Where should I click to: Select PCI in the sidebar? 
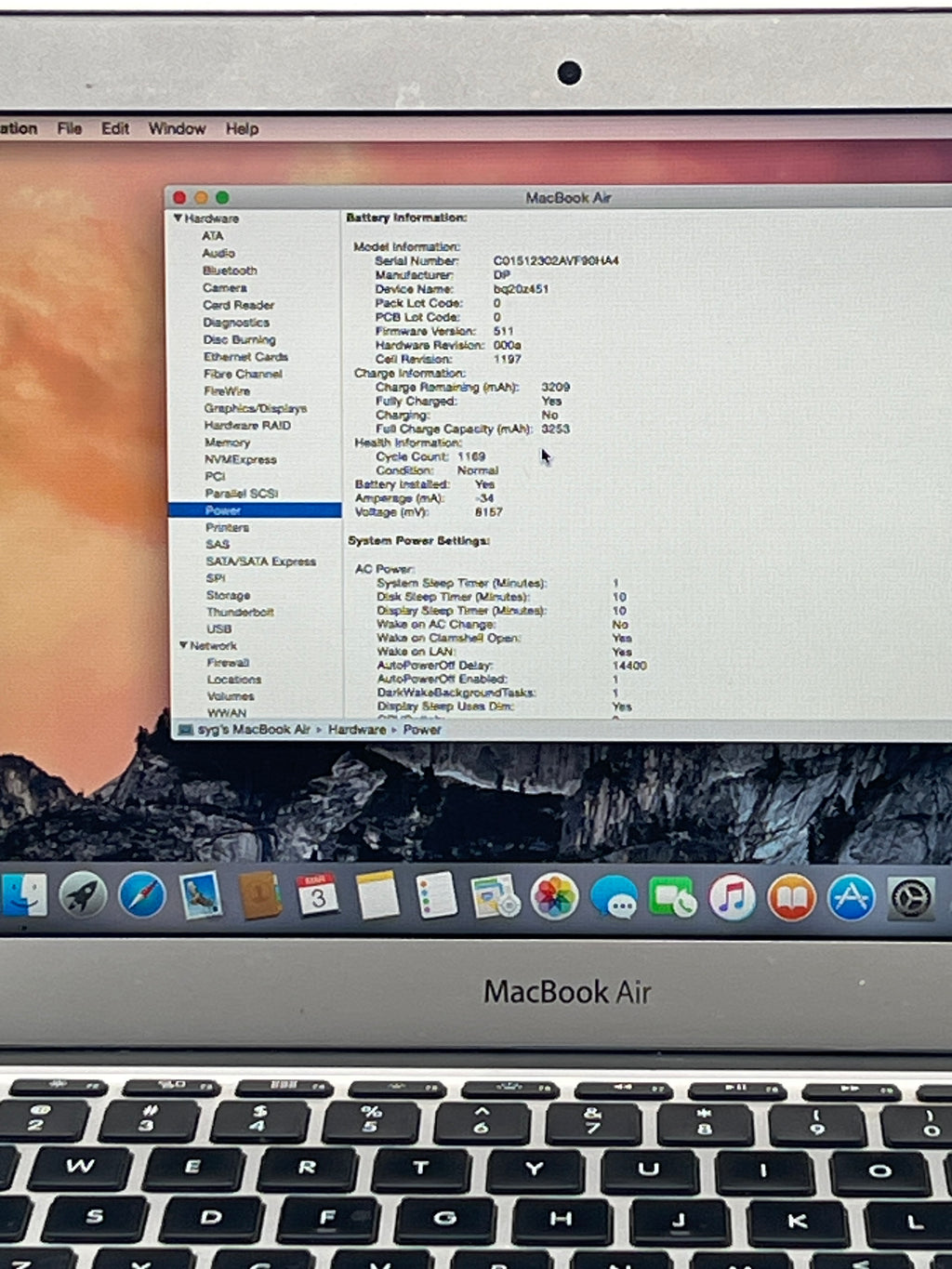(216, 476)
